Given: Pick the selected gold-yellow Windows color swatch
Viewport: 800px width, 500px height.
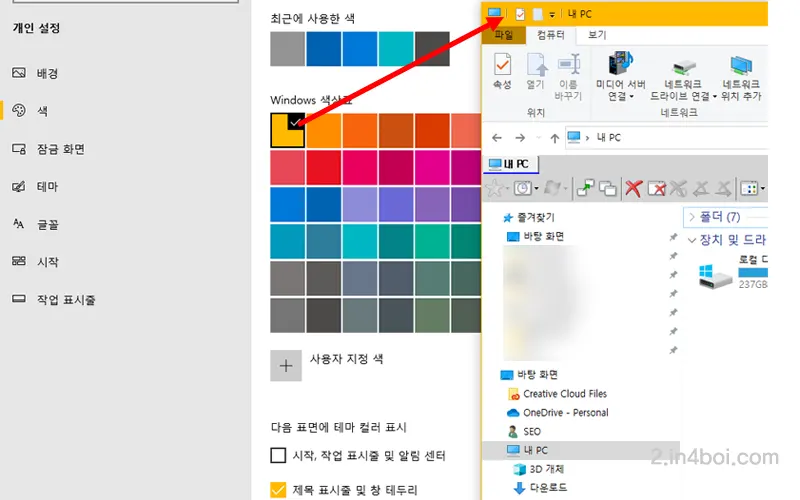Looking at the screenshot, I should (x=287, y=131).
